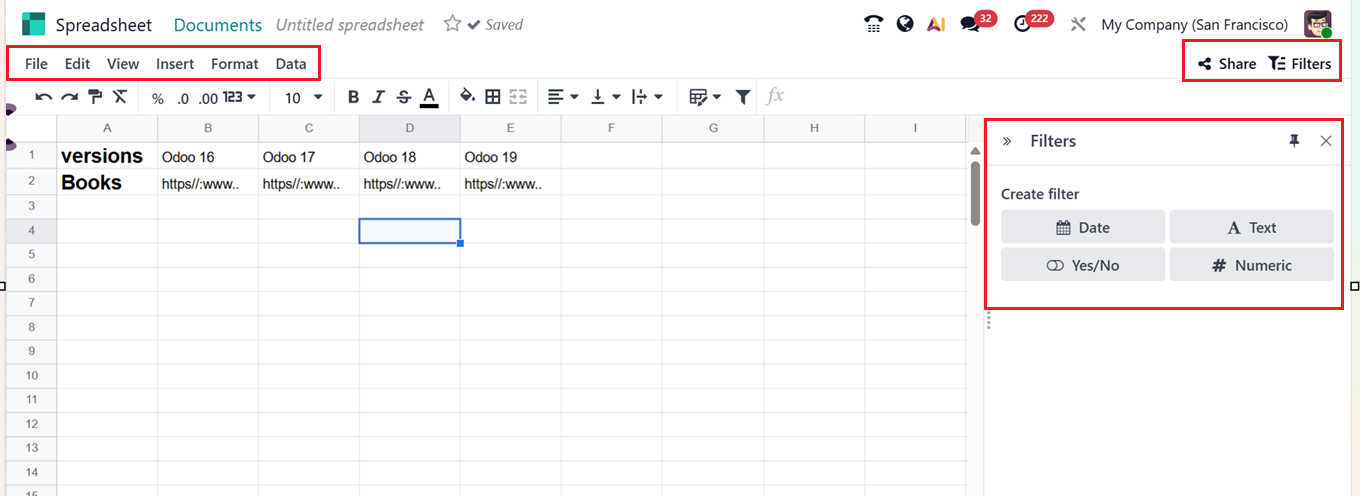This screenshot has height=496, width=1360.
Task: Open the fill color bucket
Action: pos(467,97)
